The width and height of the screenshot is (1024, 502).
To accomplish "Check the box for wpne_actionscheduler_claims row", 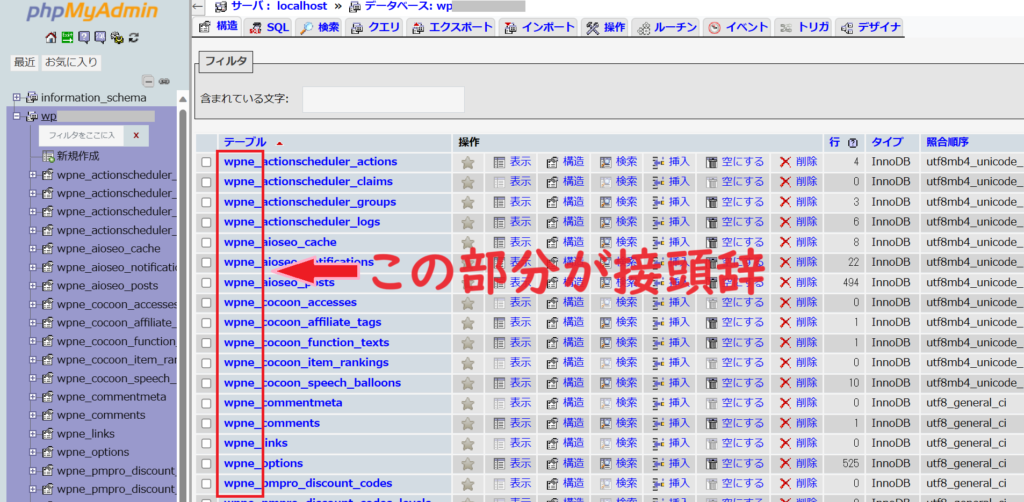I will pos(206,182).
